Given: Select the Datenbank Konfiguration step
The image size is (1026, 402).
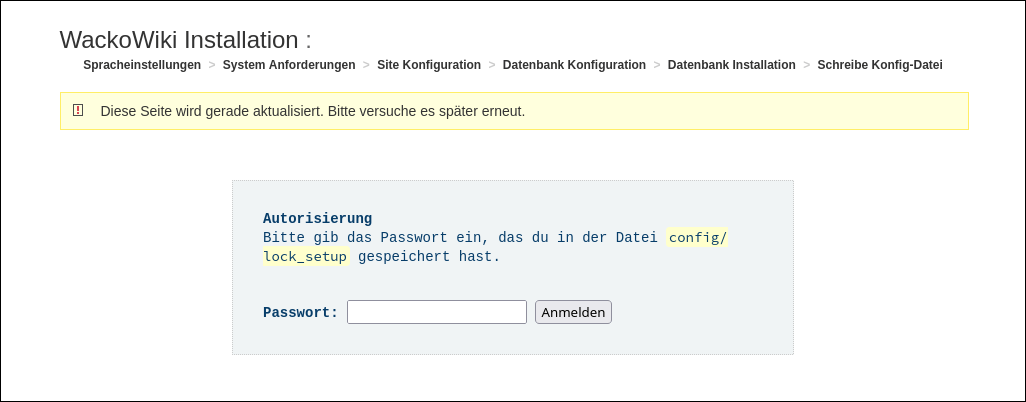Looking at the screenshot, I should click(574, 65).
